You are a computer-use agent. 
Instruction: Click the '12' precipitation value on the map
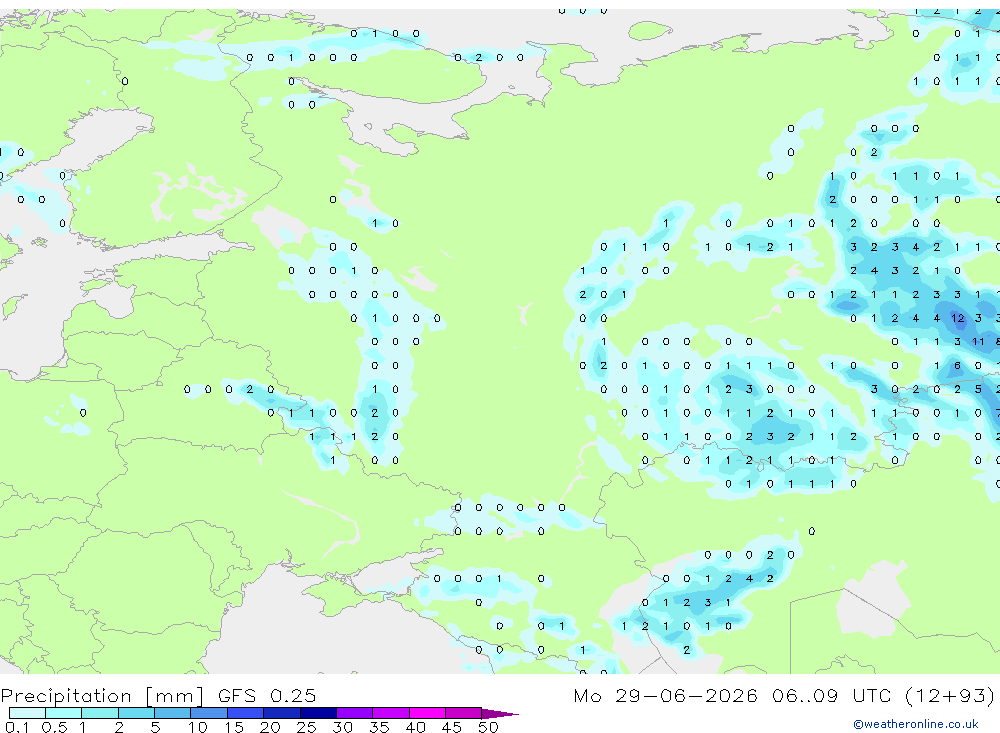tap(957, 318)
